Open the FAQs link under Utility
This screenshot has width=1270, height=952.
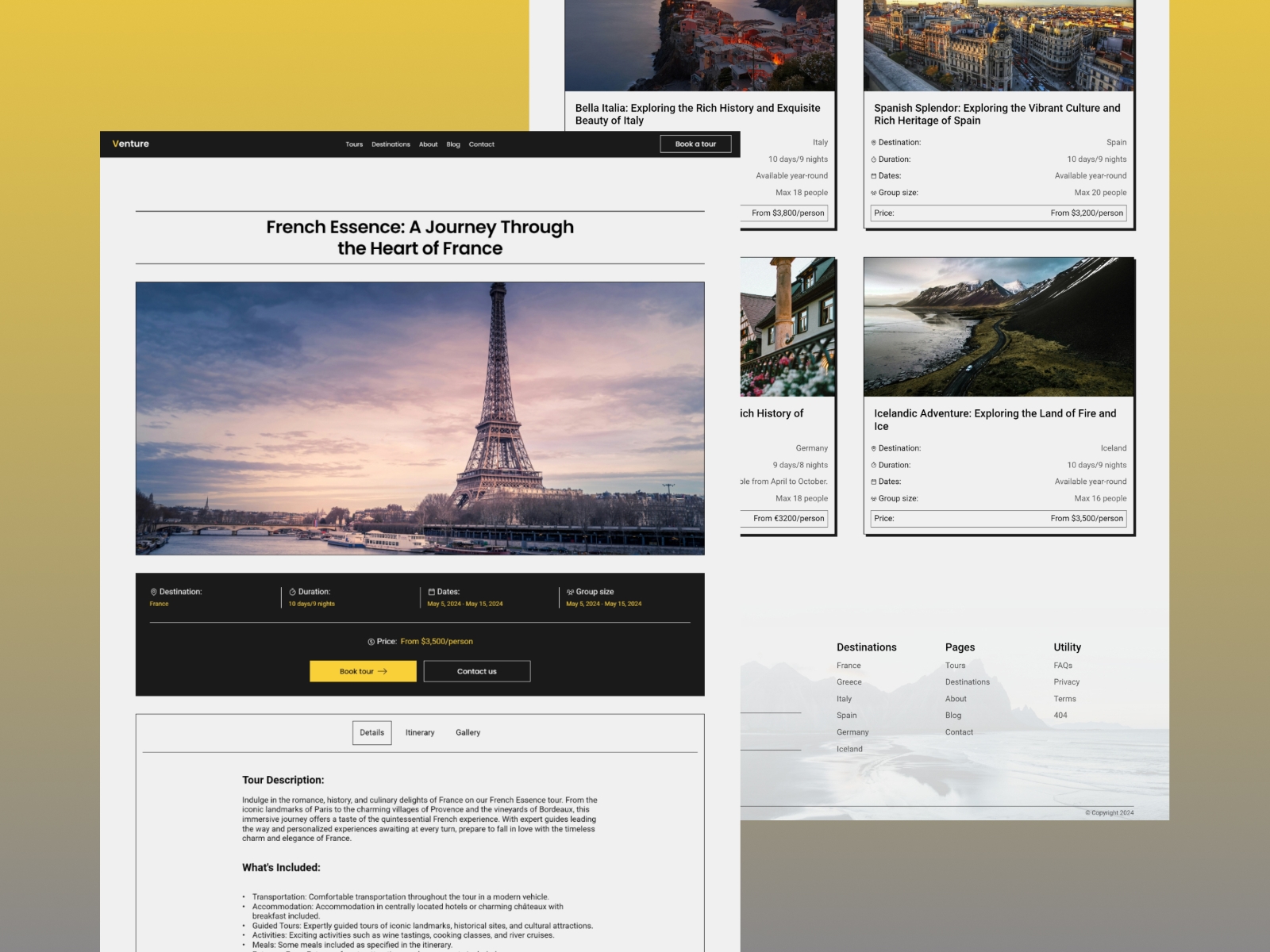[1063, 666]
